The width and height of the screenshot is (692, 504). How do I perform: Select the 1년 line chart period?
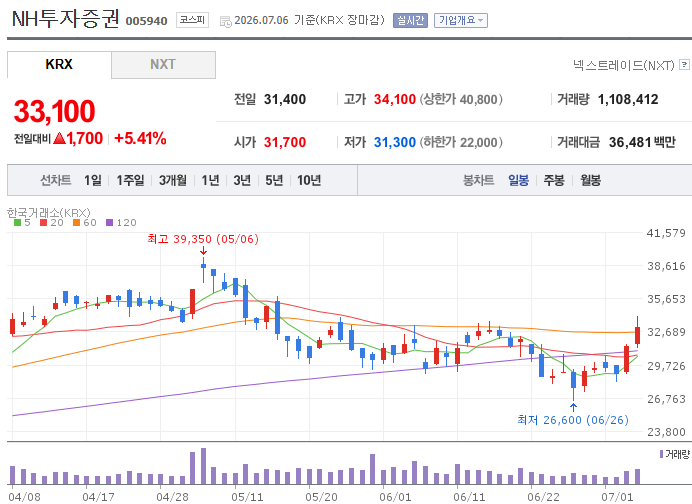coord(211,180)
